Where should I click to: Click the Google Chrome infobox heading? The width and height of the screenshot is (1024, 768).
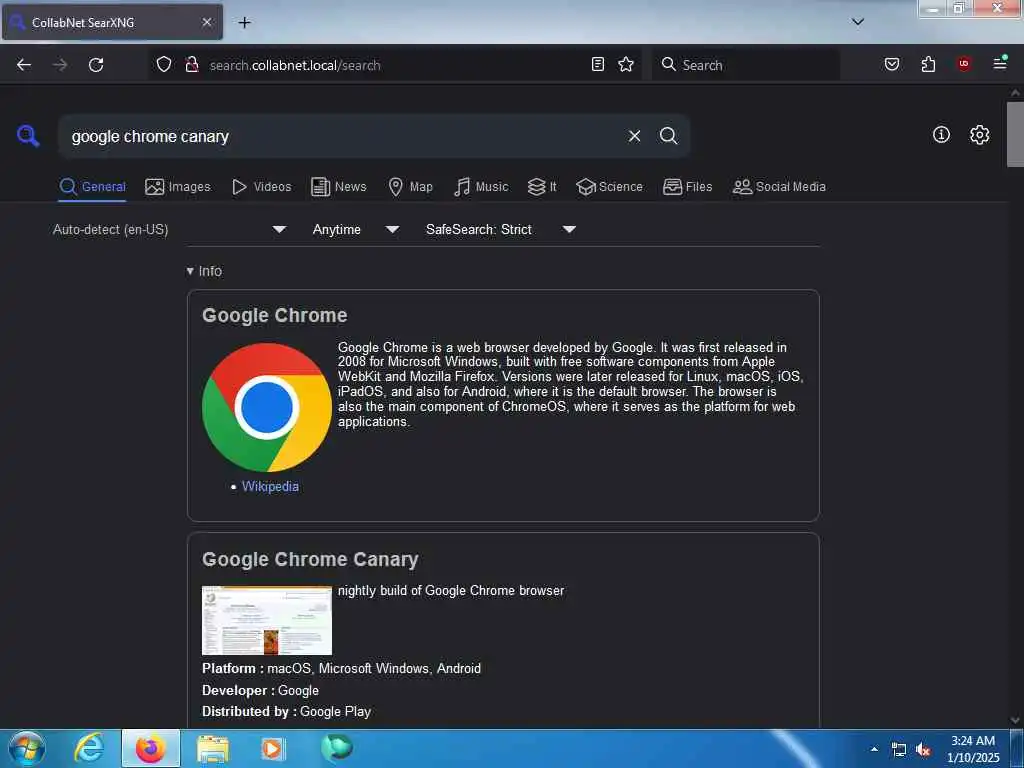pos(274,315)
